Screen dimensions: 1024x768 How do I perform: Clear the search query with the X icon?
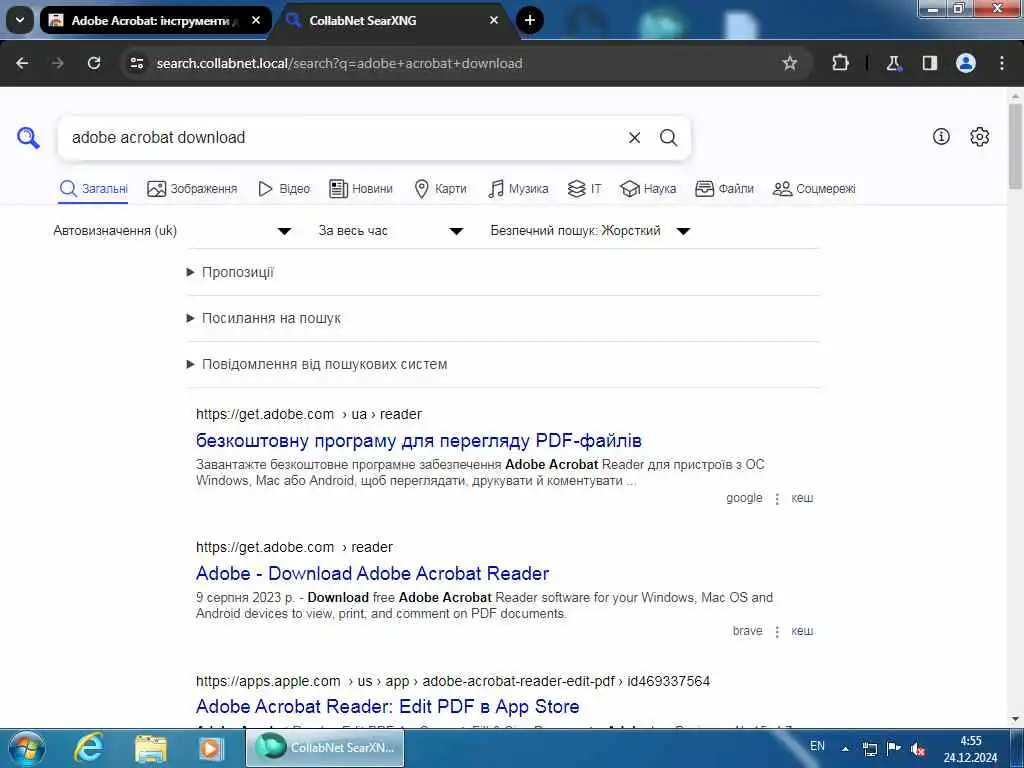pyautogui.click(x=634, y=138)
